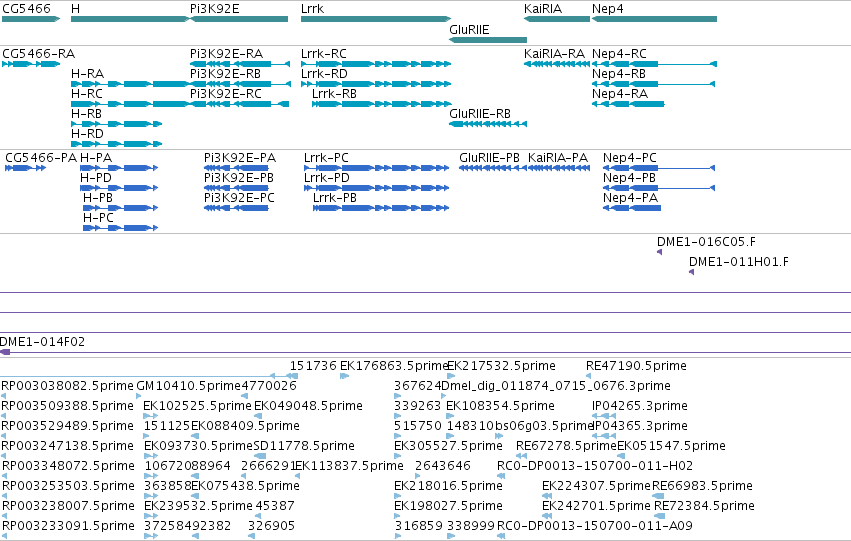This screenshot has height=541, width=851.
Task: Select the H gene bar
Action: pyautogui.click(x=130, y=19)
